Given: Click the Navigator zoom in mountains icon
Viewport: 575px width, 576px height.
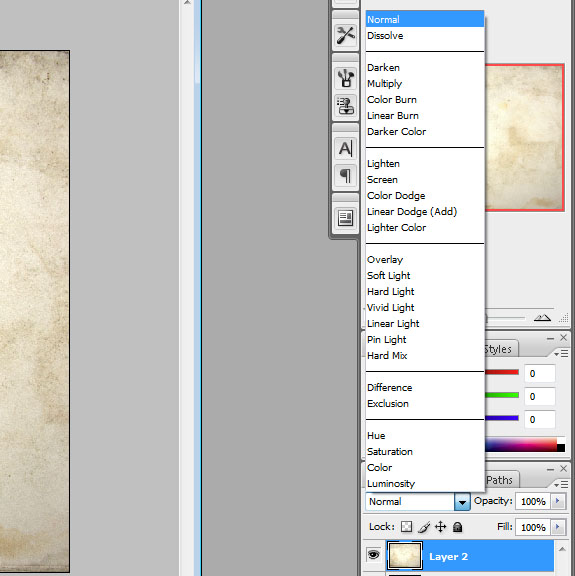Looking at the screenshot, I should pos(542,318).
